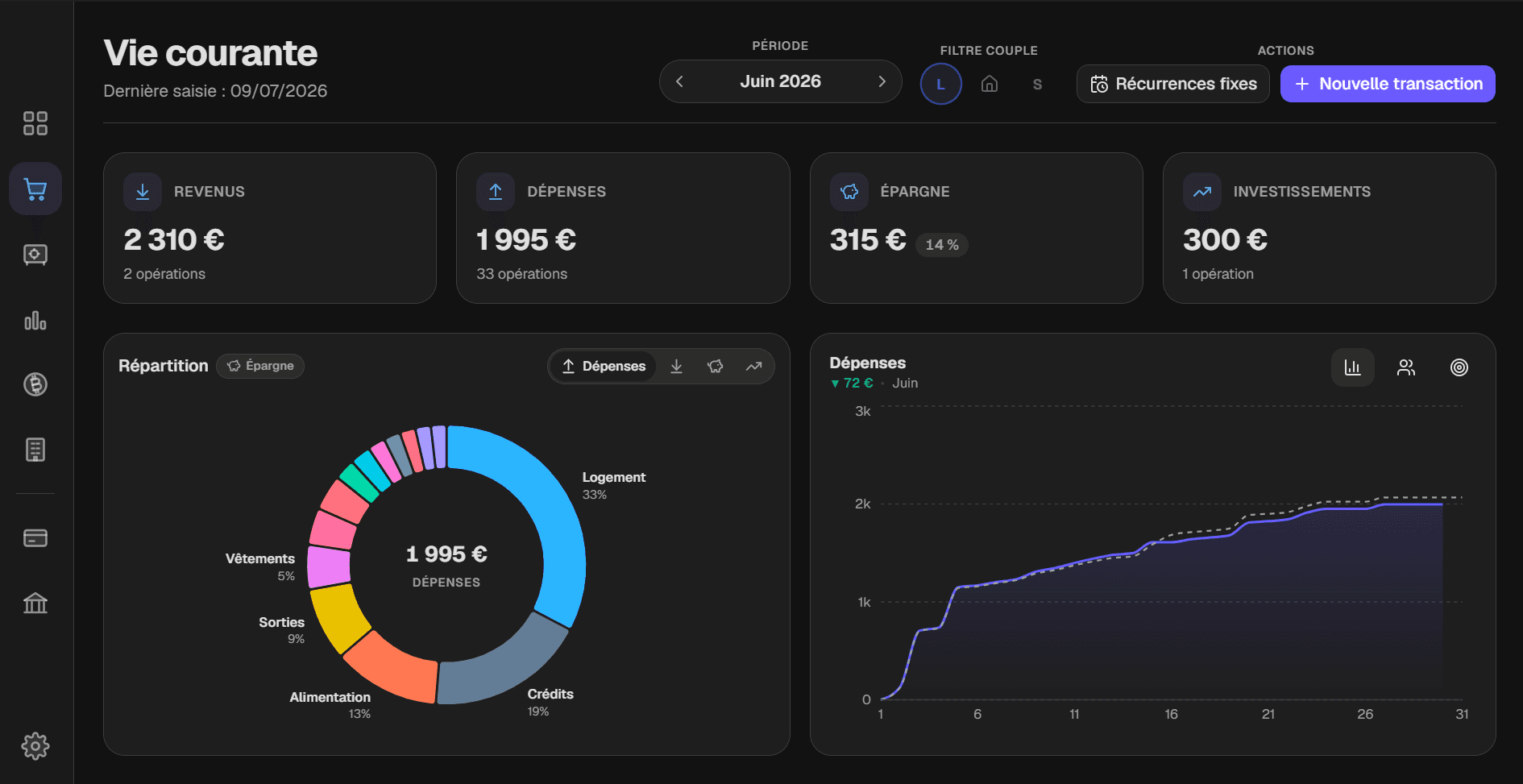Click the Dépenses upload arrow card icon
Screen dimensions: 1523x784
[x=496, y=192]
